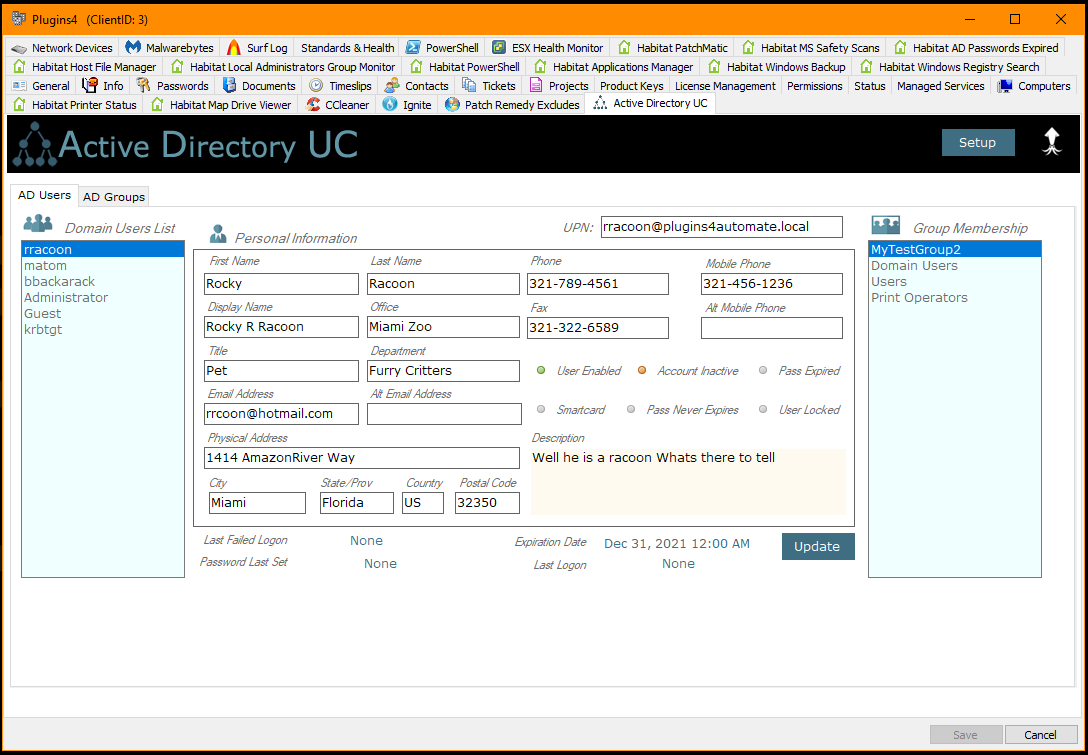Screen dimensions: 1088x755
Task: Switch to the AD Groups tab
Action: pos(114,197)
